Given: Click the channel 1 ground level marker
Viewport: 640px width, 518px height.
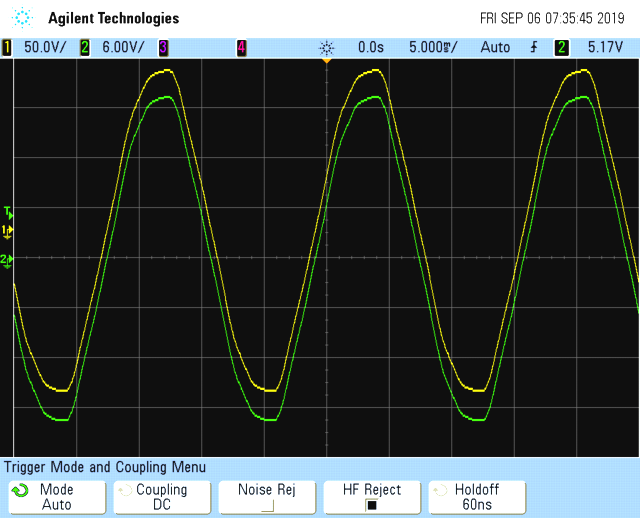Looking at the screenshot, I should (x=7, y=231).
